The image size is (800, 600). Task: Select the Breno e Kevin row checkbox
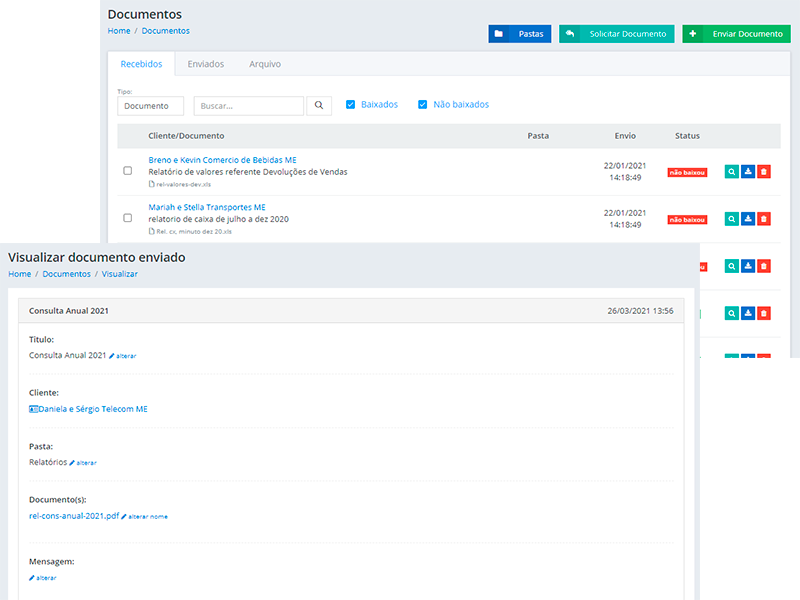pyautogui.click(x=128, y=171)
